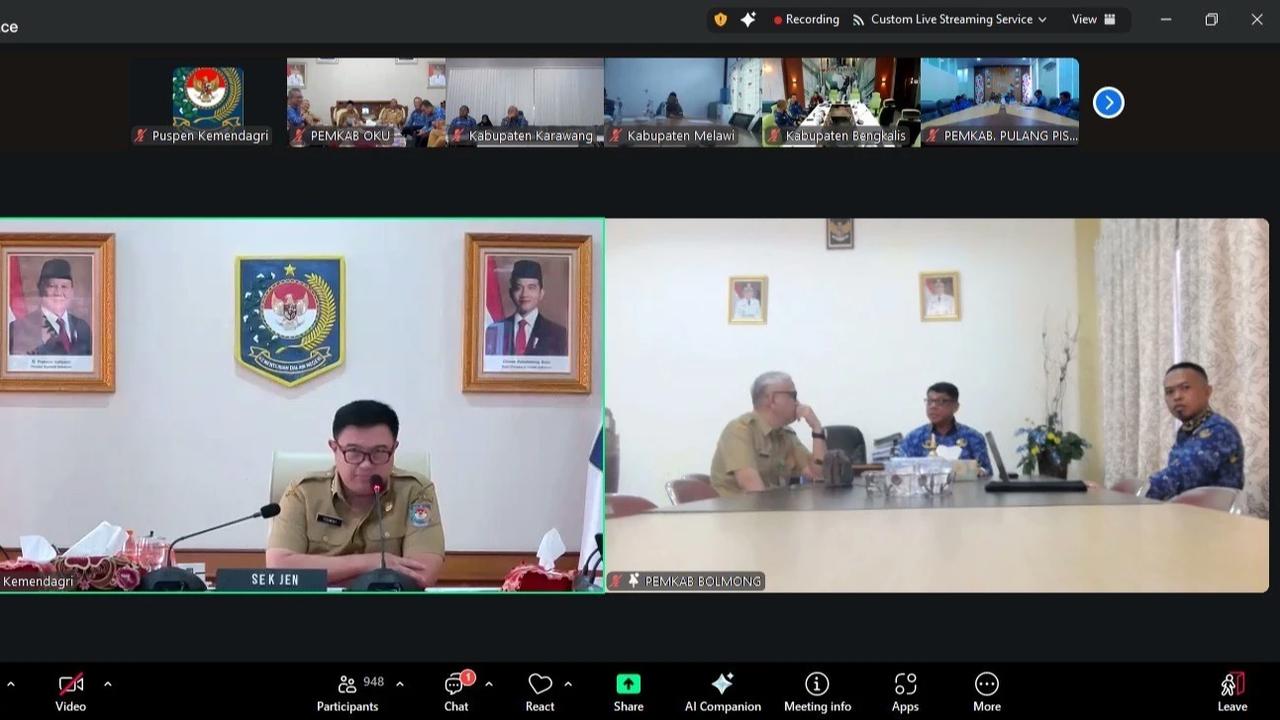Click the PEMKAB BOLMONG video tile
The image size is (1280, 720).
(937, 406)
